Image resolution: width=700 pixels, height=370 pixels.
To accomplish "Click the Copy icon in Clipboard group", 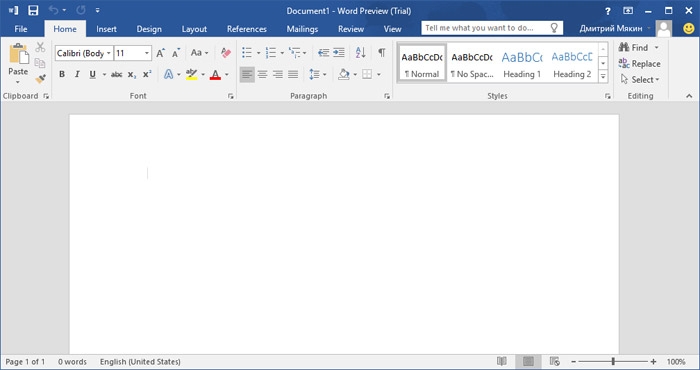I will (40, 63).
